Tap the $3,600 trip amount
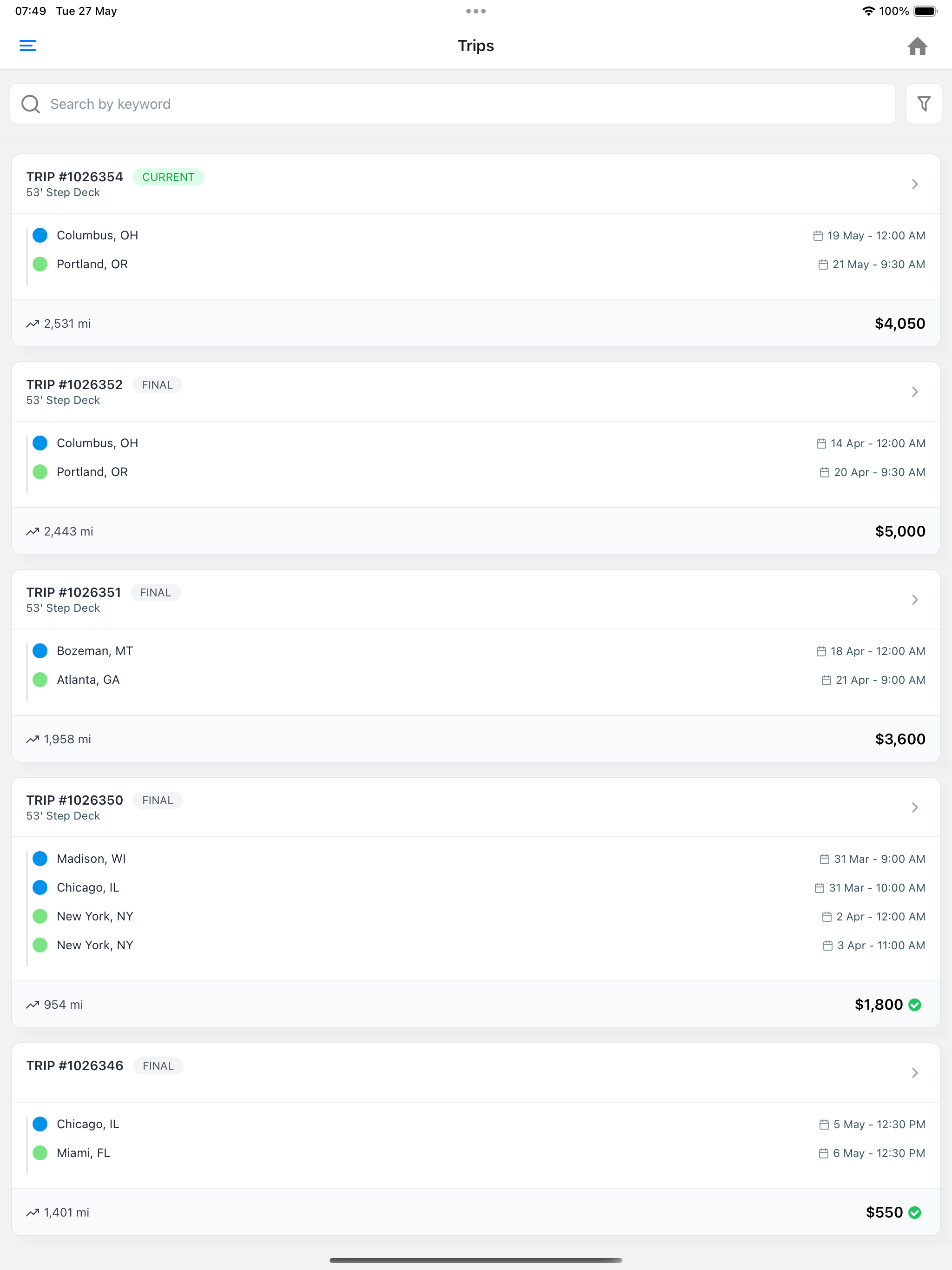 [900, 739]
